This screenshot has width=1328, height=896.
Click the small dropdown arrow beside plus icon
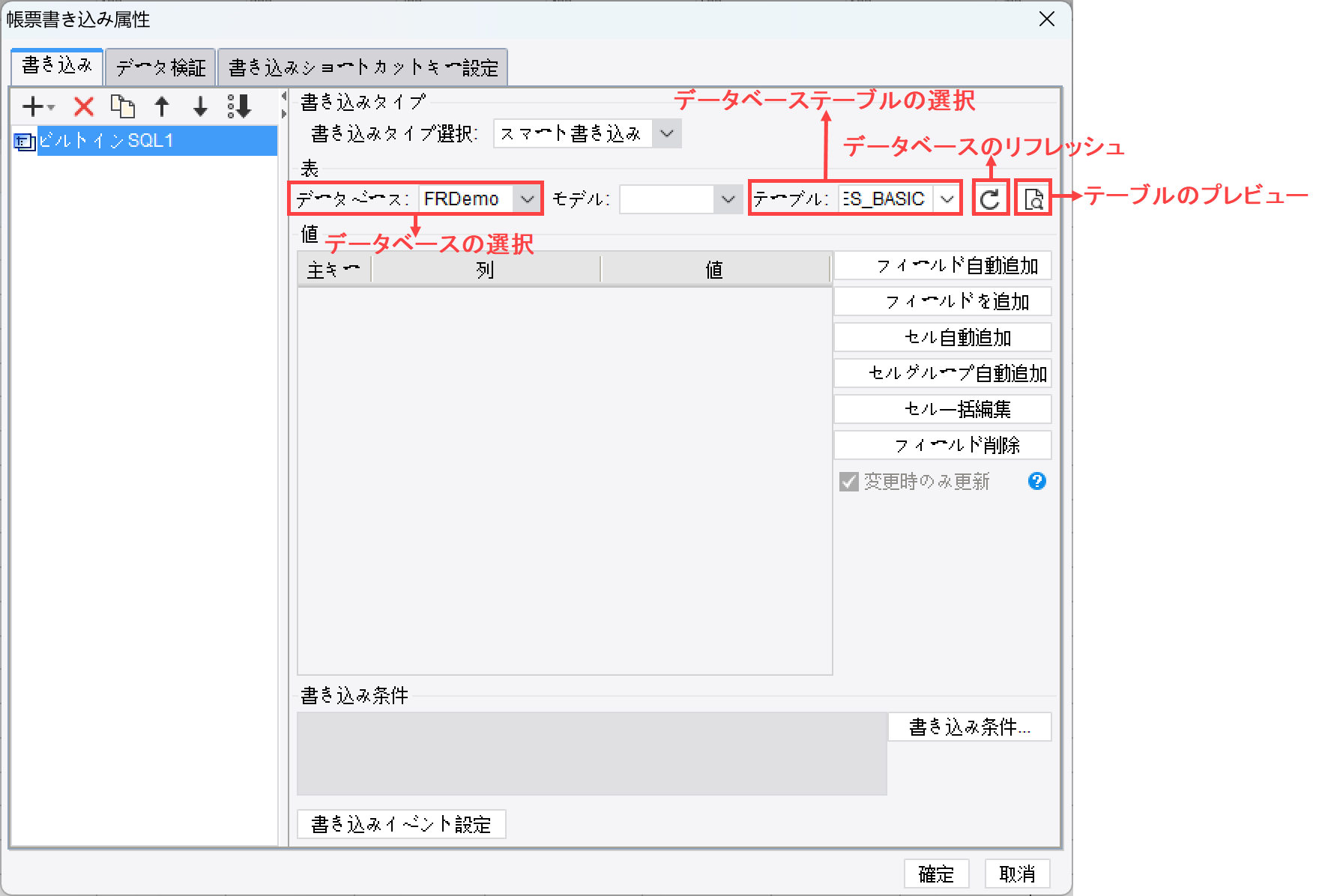(x=51, y=108)
